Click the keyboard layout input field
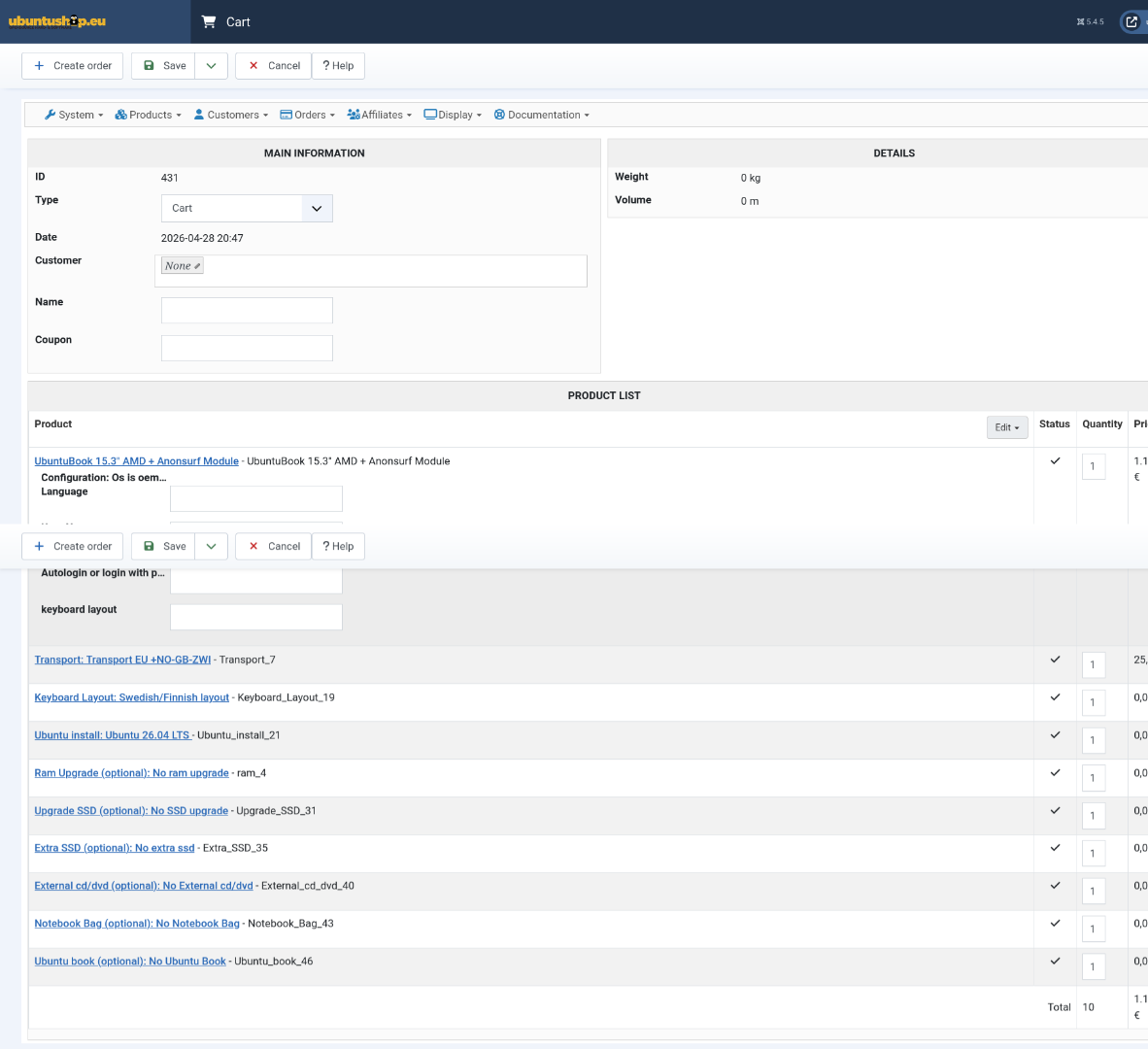 coord(256,617)
